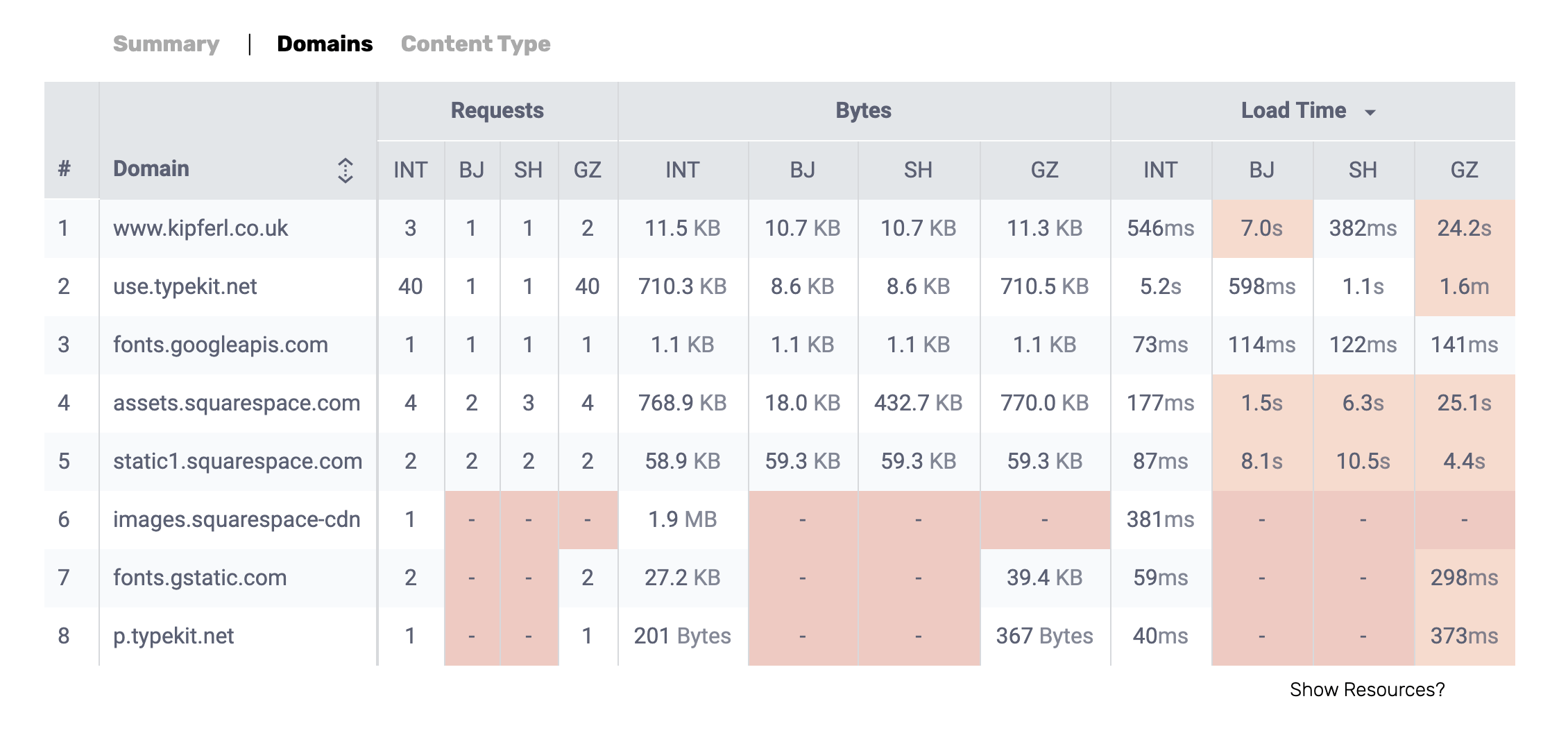Click the 1.6m load time cell
This screenshot has height=735, width=1568.
(x=1465, y=286)
